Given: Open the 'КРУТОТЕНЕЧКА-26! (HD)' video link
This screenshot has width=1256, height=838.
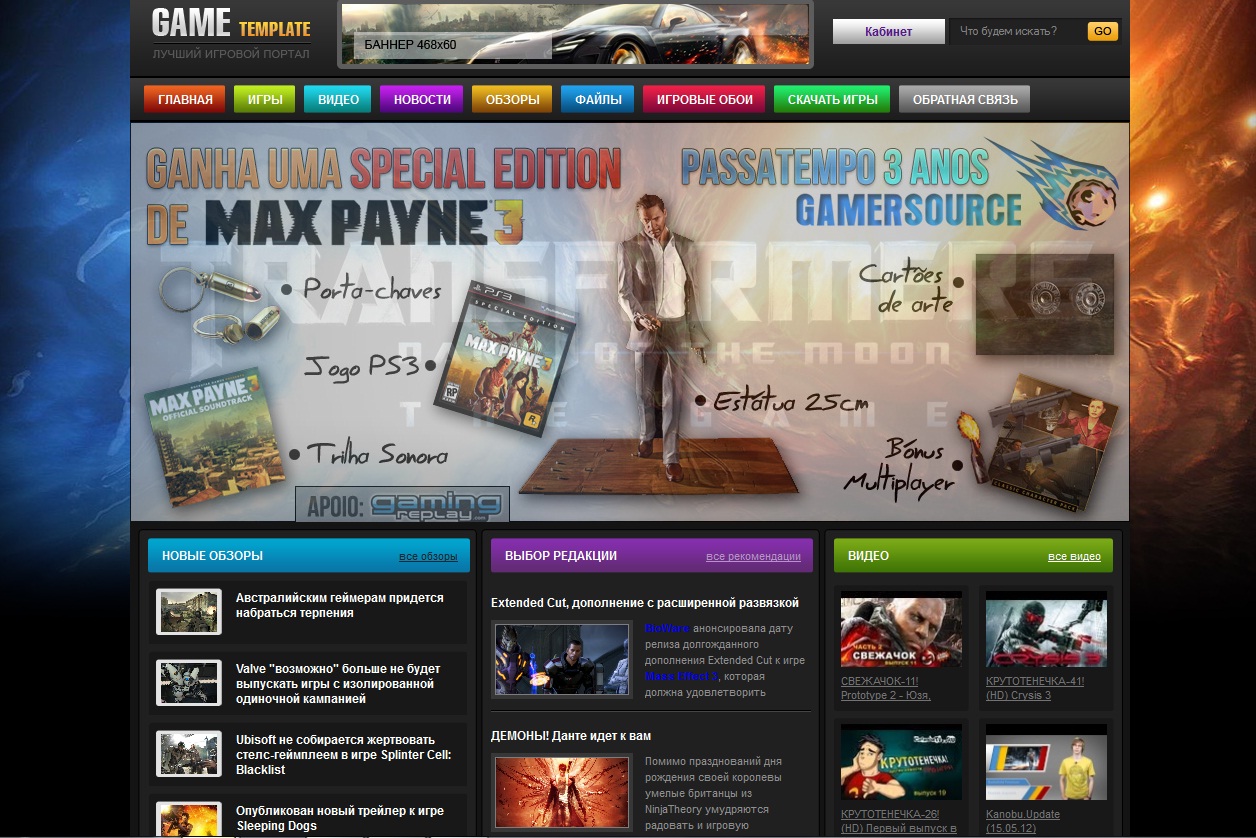Looking at the screenshot, I should click(899, 821).
